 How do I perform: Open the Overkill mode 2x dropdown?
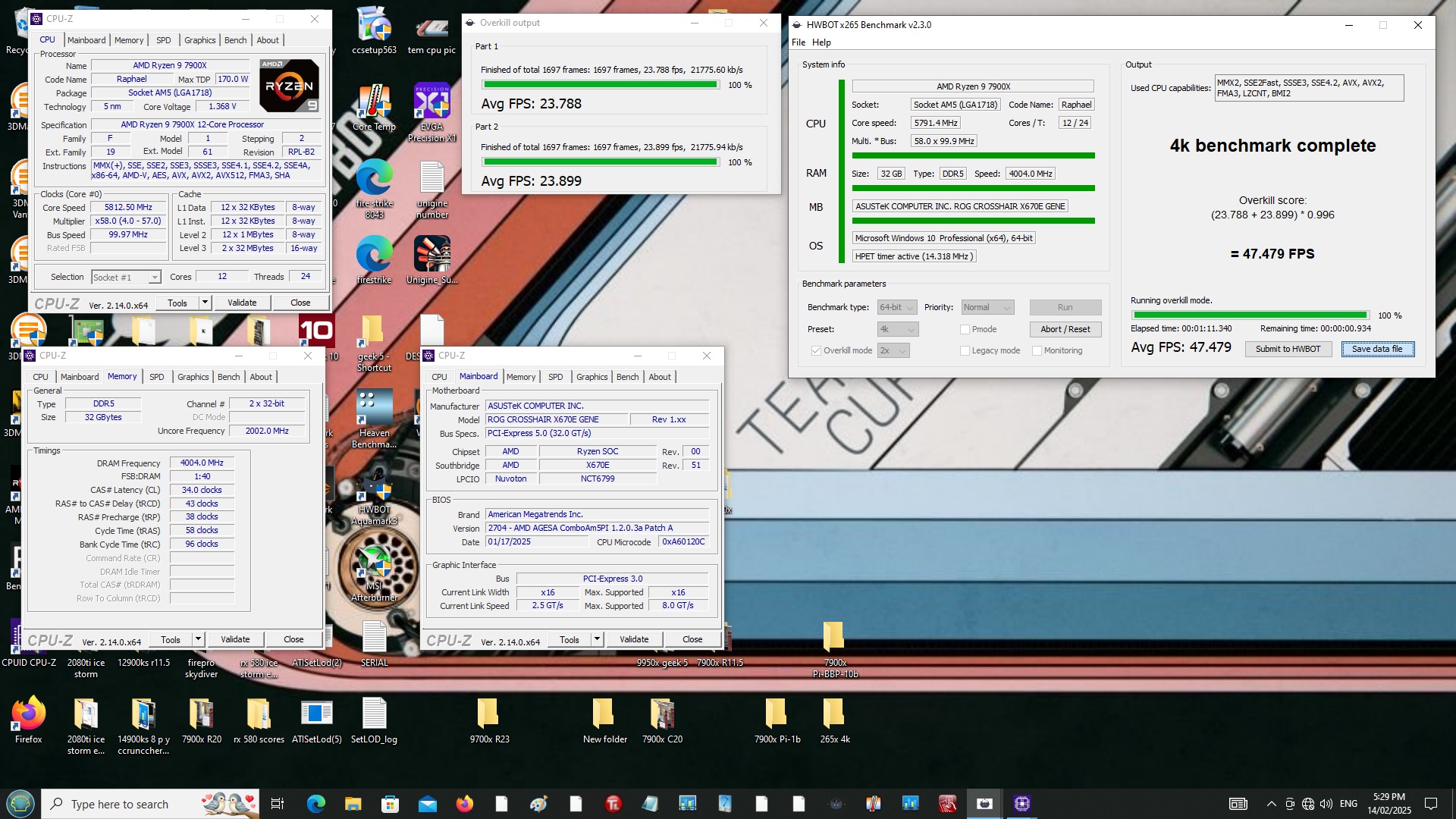tap(893, 350)
